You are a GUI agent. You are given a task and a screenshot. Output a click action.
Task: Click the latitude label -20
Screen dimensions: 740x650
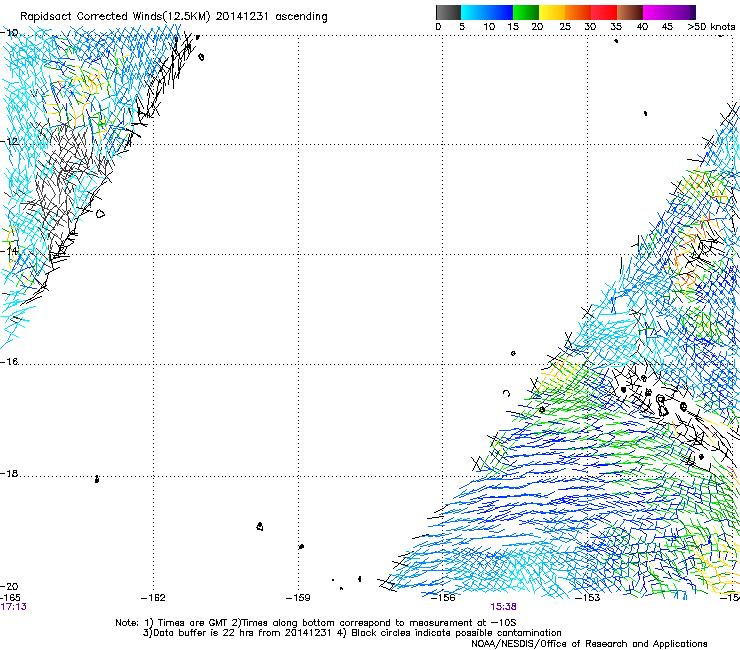(x=9, y=586)
